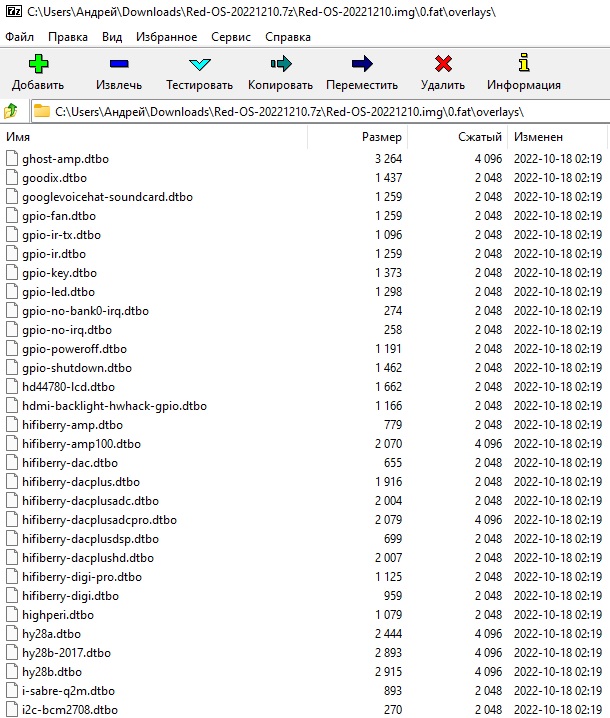Click file icon of hy28a.dtbo
610x718 pixels.
coord(12,634)
